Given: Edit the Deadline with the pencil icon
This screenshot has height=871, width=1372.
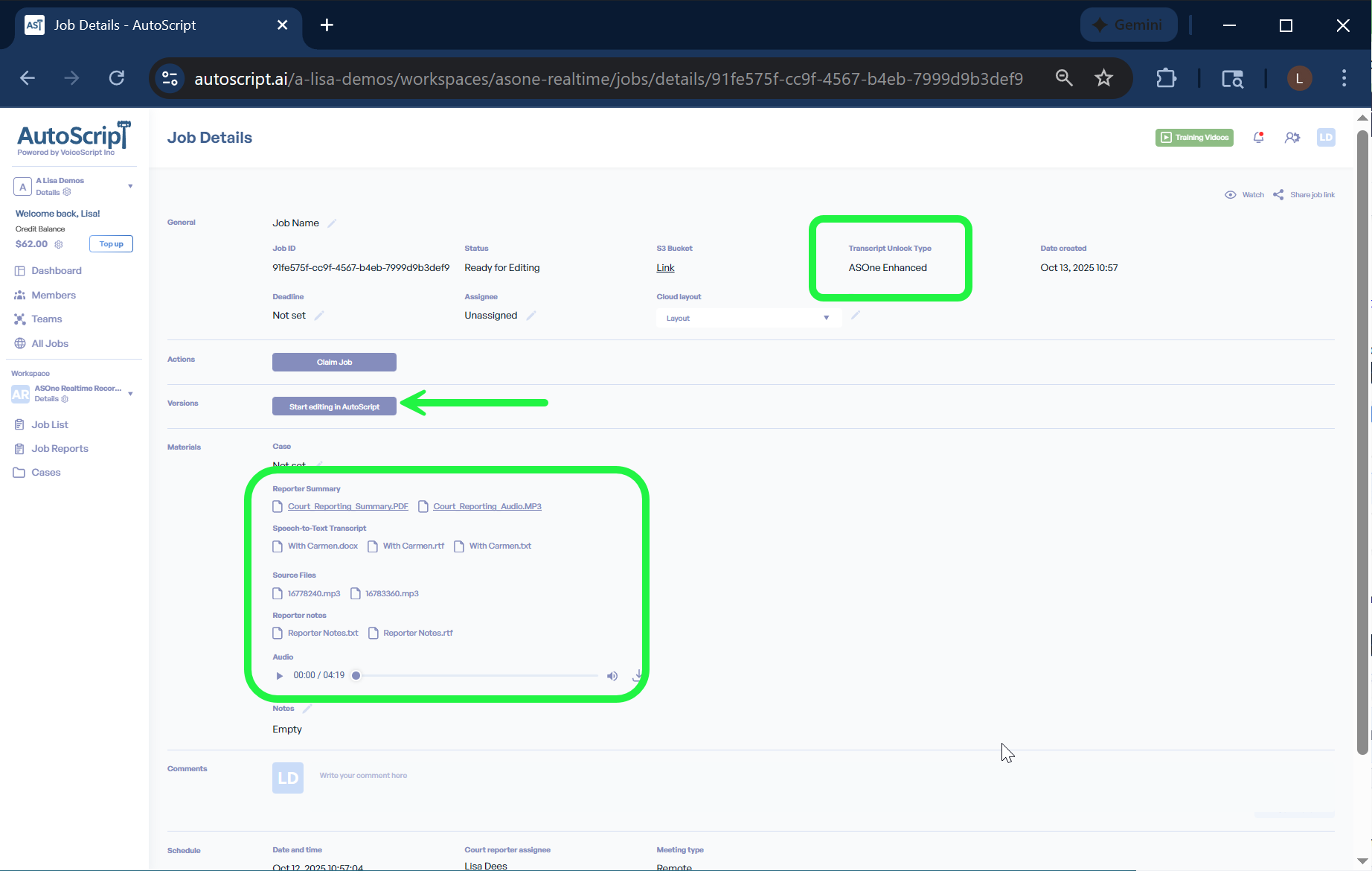Looking at the screenshot, I should click(x=319, y=316).
